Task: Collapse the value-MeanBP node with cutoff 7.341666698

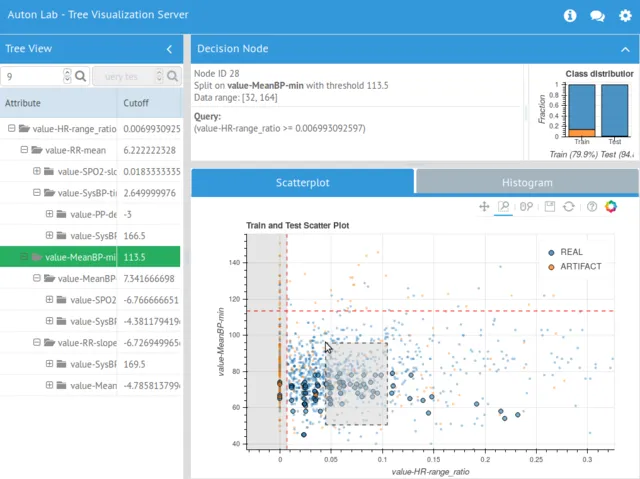Action: coord(37,278)
